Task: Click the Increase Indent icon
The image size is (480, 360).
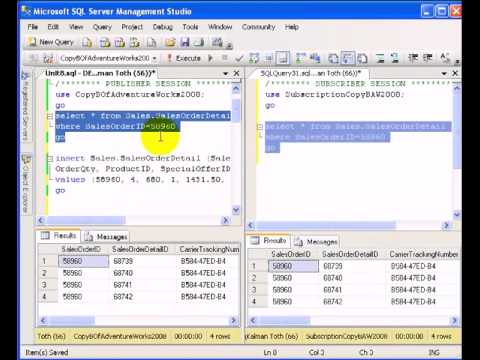Action: point(428,58)
